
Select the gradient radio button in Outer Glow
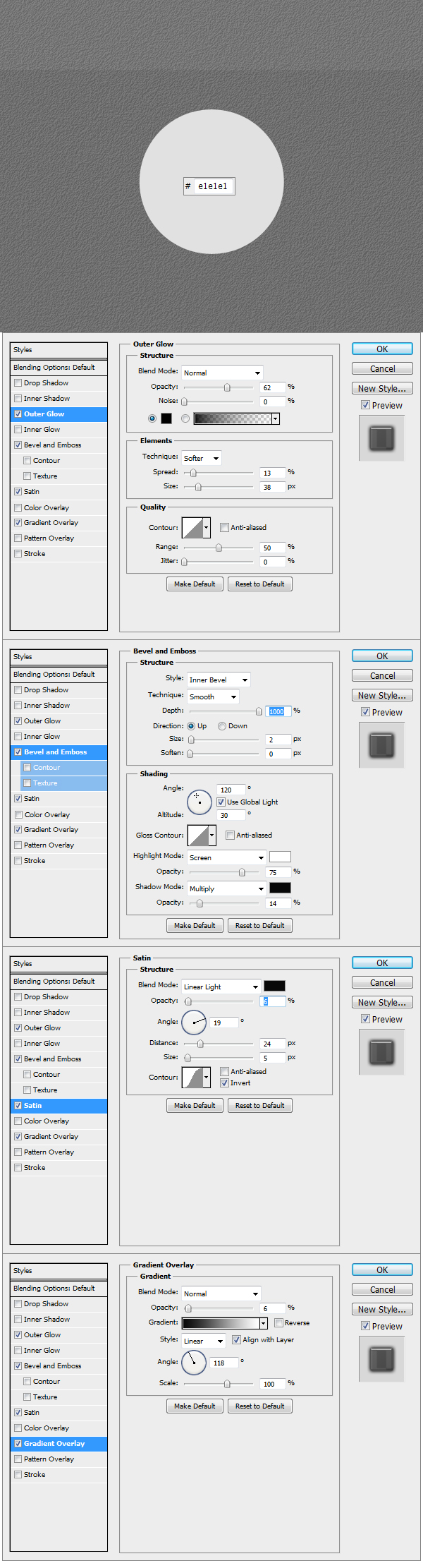point(185,418)
